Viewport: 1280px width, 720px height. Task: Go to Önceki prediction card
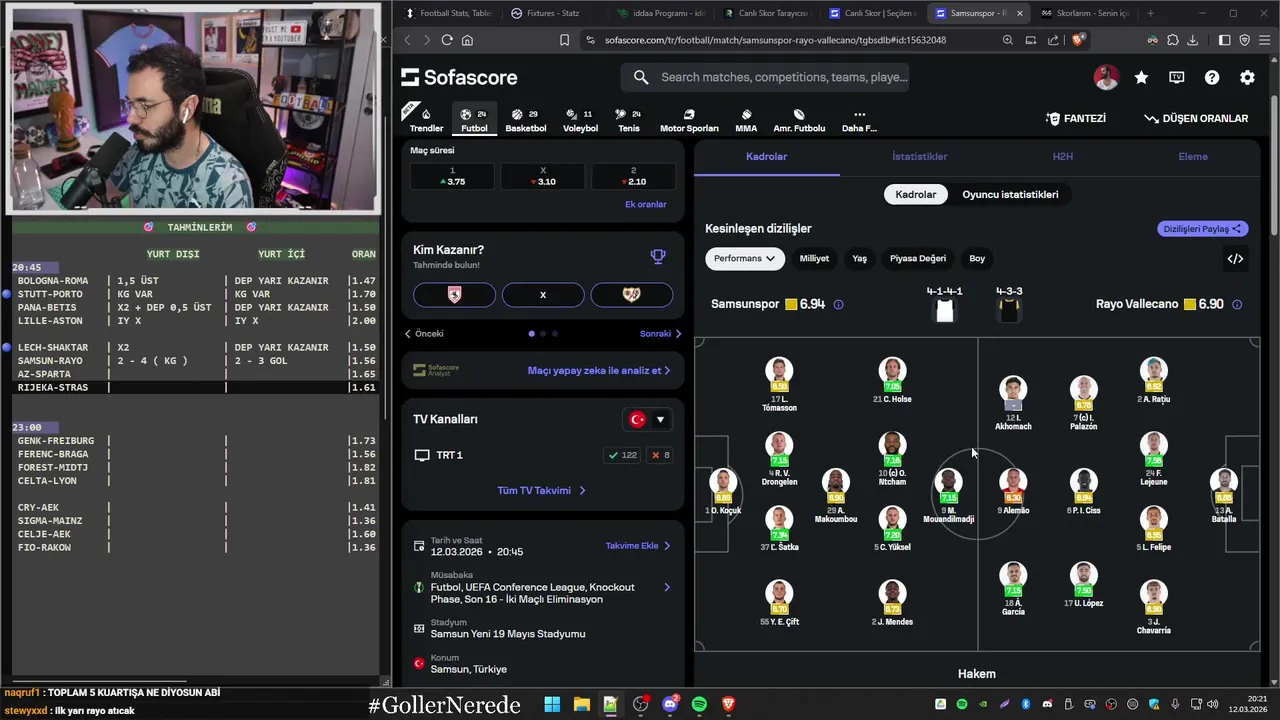point(424,333)
